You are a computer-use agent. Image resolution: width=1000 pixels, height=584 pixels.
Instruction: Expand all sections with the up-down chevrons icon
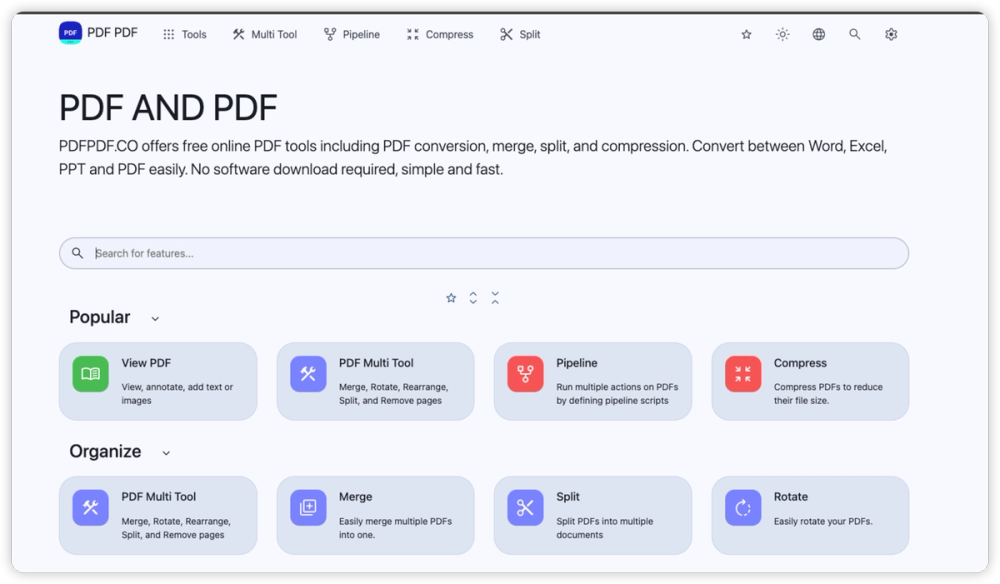pos(473,298)
